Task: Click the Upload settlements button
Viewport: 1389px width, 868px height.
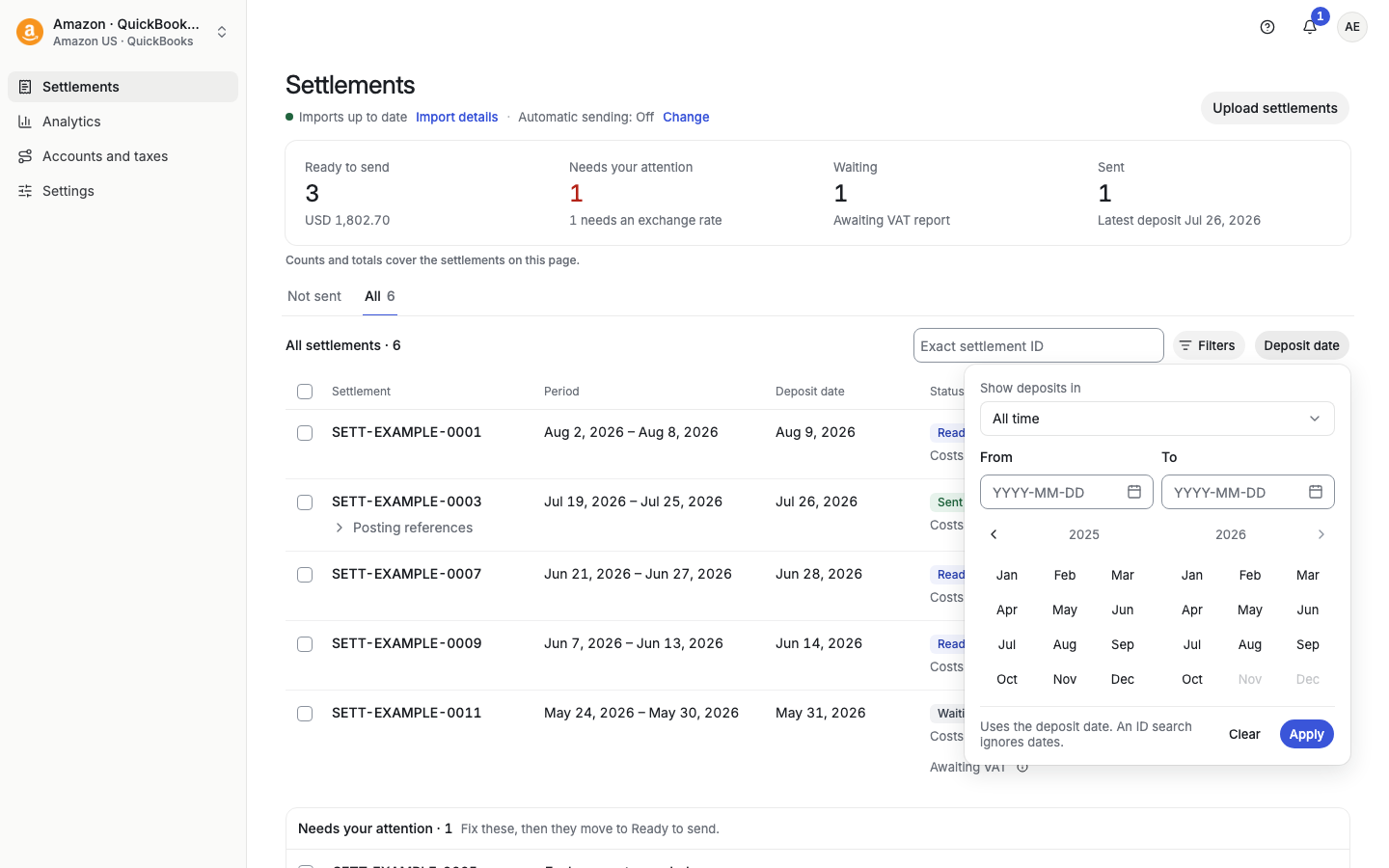Action: 1274,108
